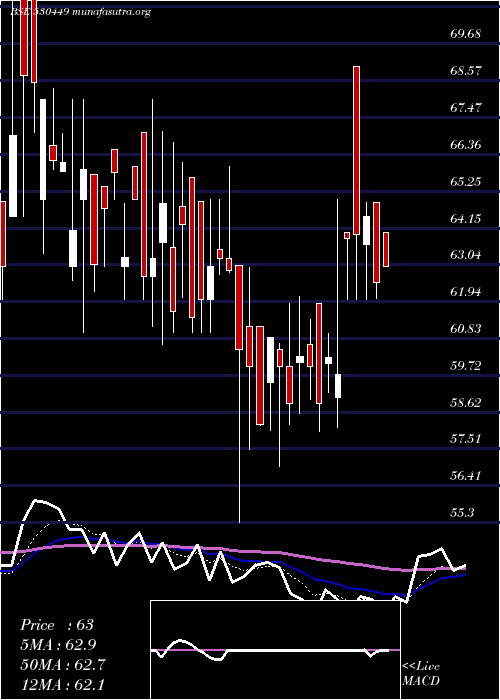Image resolution: width=500 pixels, height=700 pixels.
Task: Click the 60.83 price axis label
Action: click(x=466, y=329)
